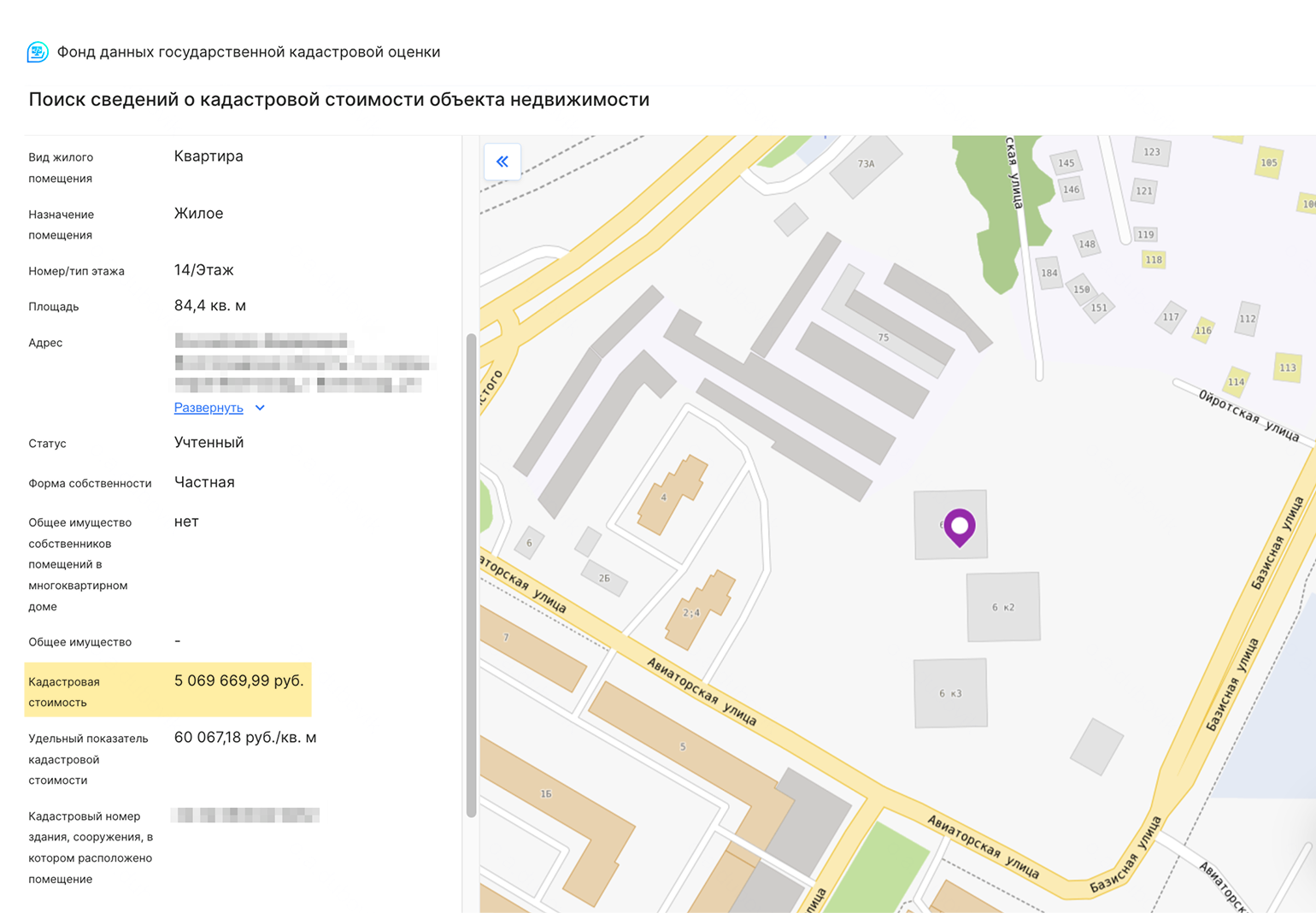Select building "6 к2" on the map
The width and height of the screenshot is (1316, 913).
coord(1003,607)
